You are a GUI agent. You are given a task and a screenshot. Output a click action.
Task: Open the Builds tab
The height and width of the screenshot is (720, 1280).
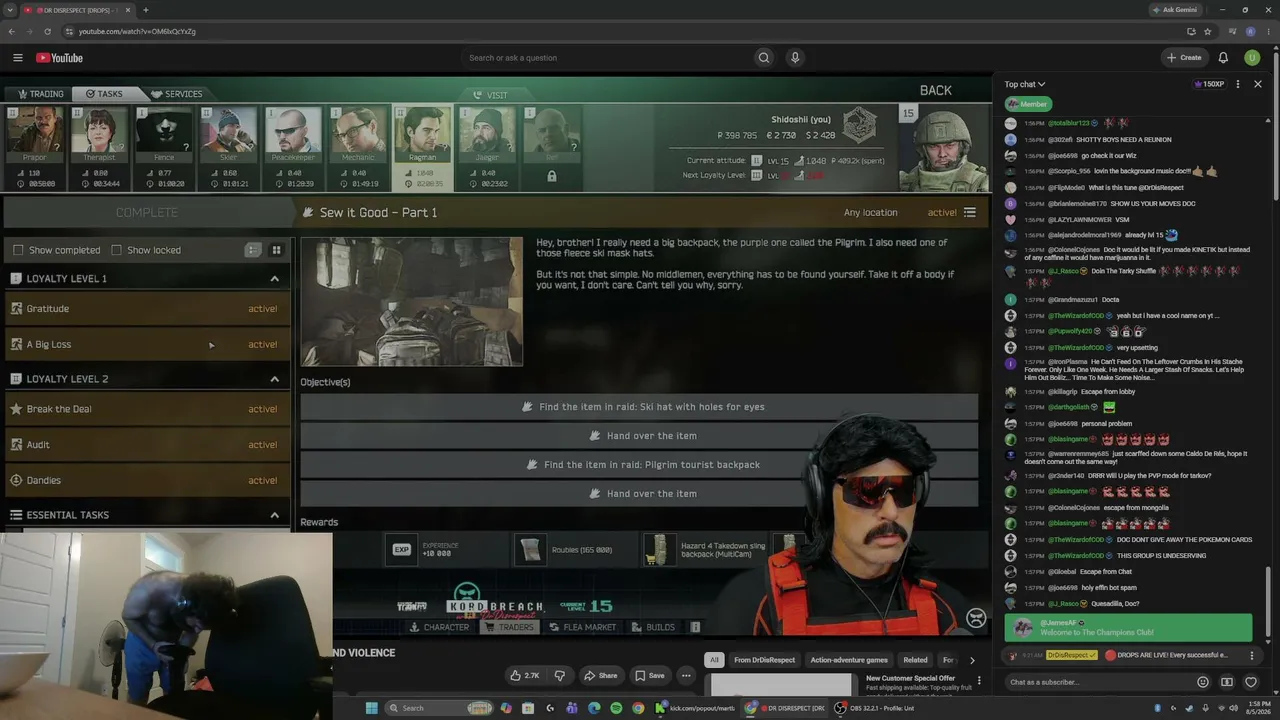(x=653, y=627)
